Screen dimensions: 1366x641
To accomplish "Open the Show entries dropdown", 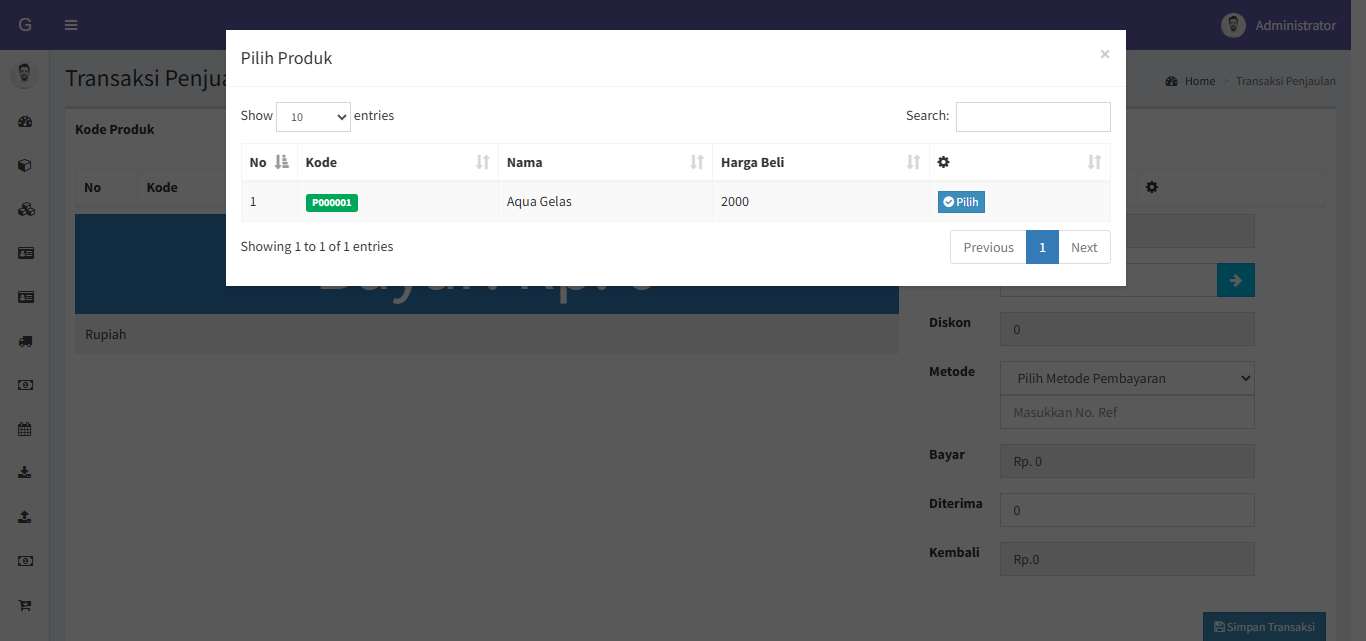I will coord(313,117).
